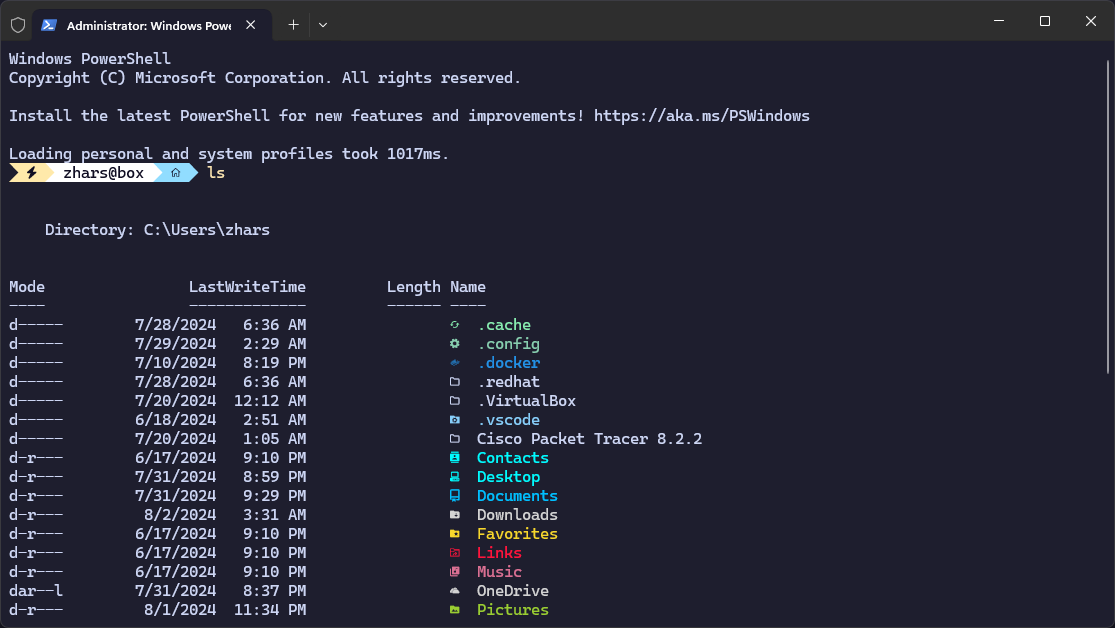Click the .vscode folder icon

point(455,420)
